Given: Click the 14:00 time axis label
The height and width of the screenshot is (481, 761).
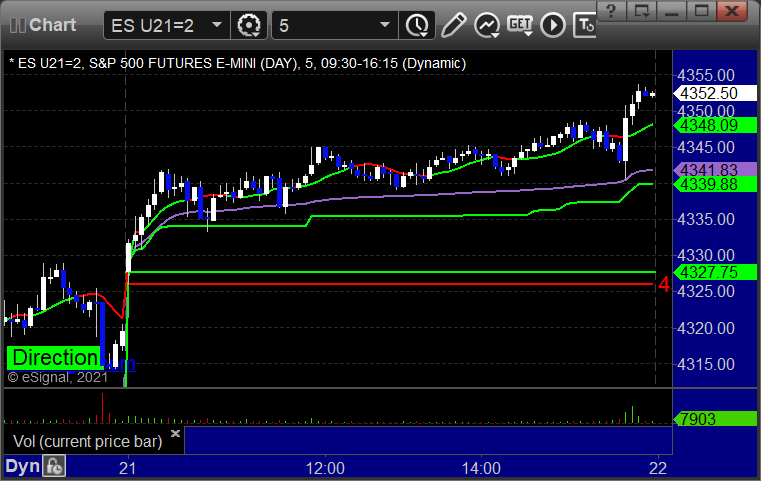Looking at the screenshot, I should pyautogui.click(x=481, y=468).
